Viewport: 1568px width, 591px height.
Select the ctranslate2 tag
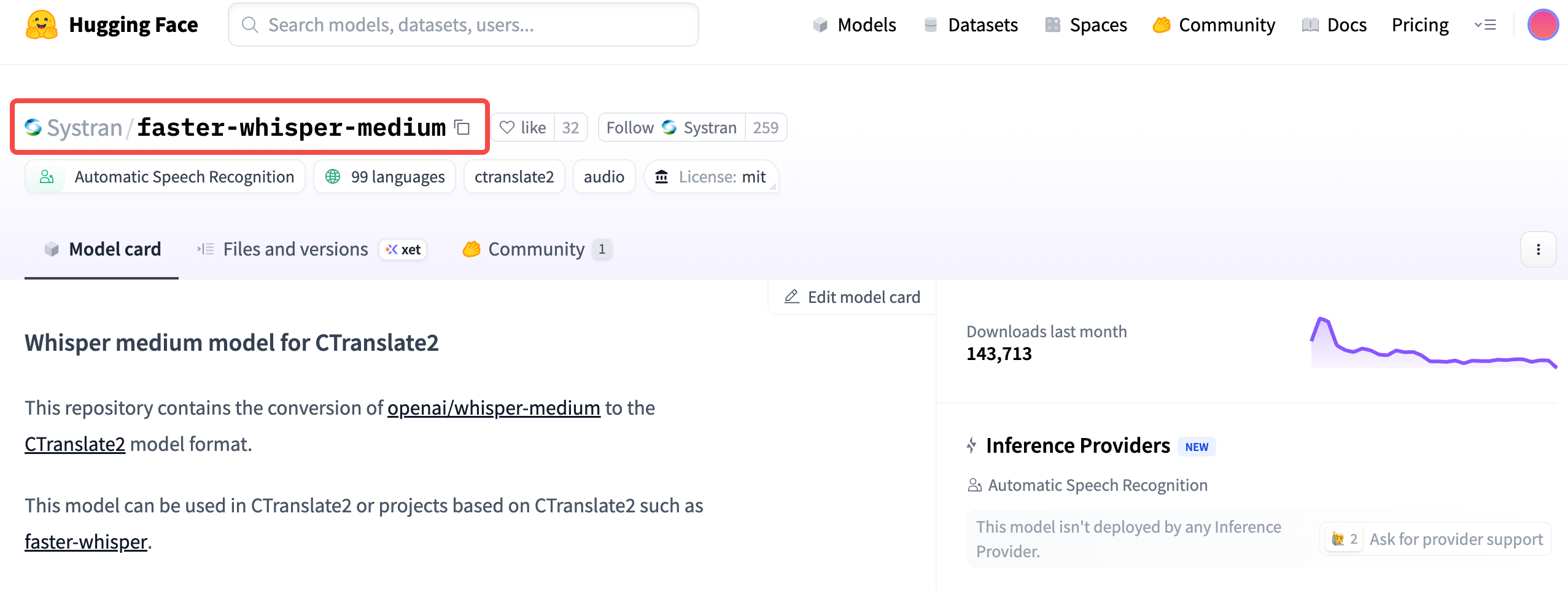click(514, 177)
